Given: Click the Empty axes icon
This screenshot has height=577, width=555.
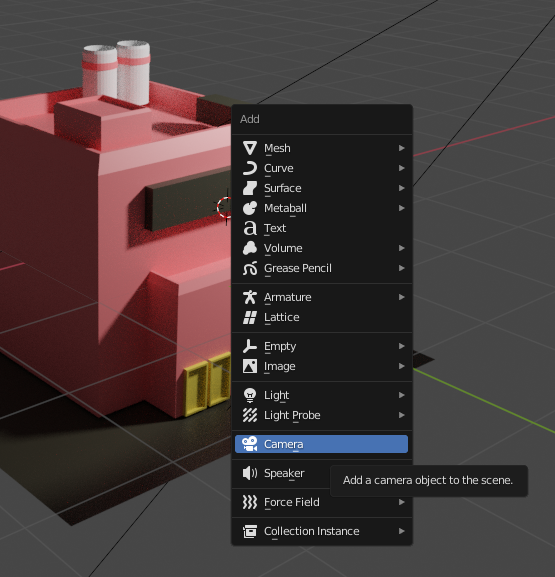Looking at the screenshot, I should 250,346.
